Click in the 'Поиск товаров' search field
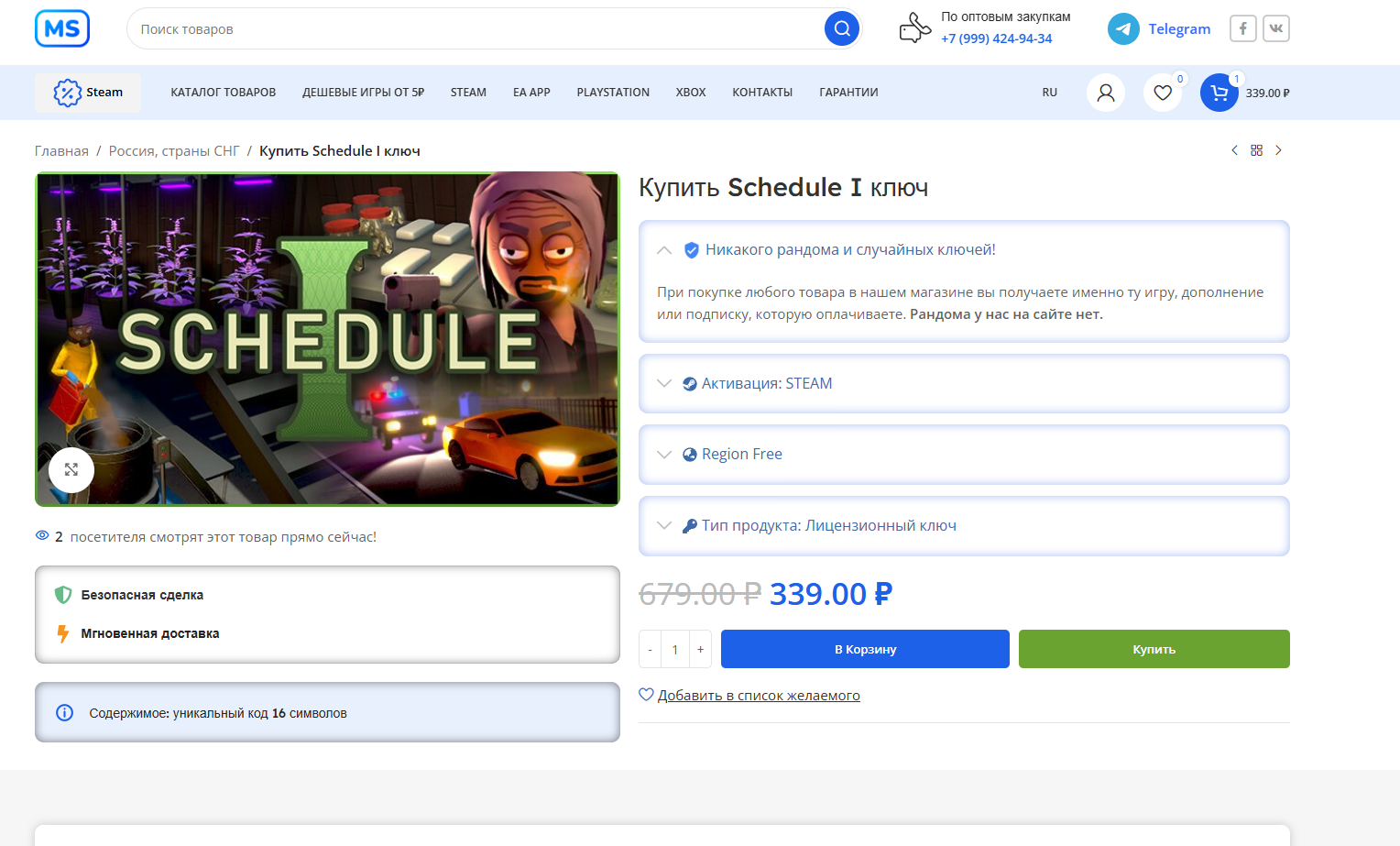Screen dimensions: 1400x846 click(476, 29)
